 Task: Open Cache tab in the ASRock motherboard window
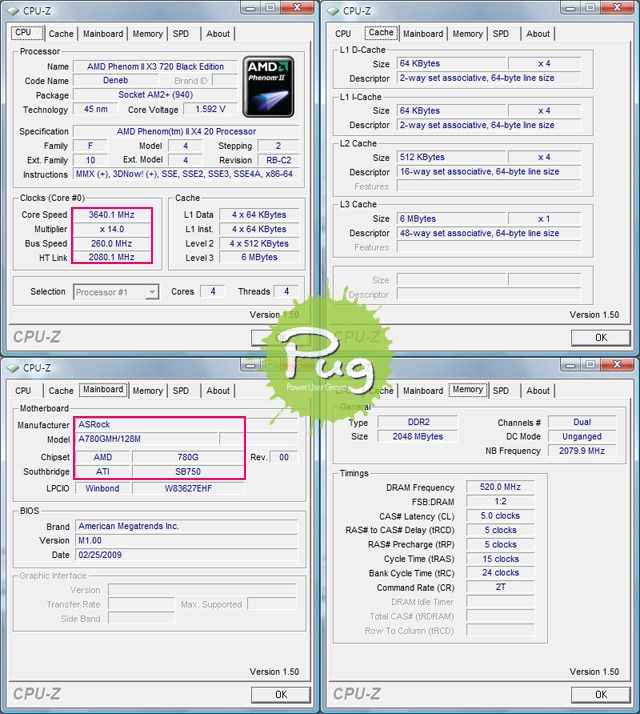pyautogui.click(x=61, y=391)
